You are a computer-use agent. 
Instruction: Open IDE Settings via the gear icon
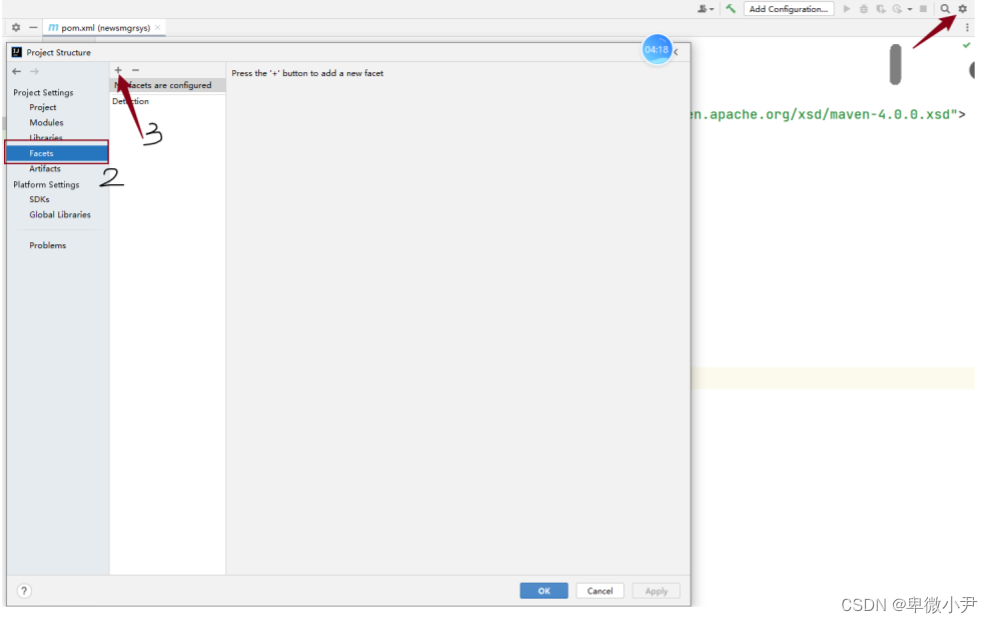(x=962, y=9)
